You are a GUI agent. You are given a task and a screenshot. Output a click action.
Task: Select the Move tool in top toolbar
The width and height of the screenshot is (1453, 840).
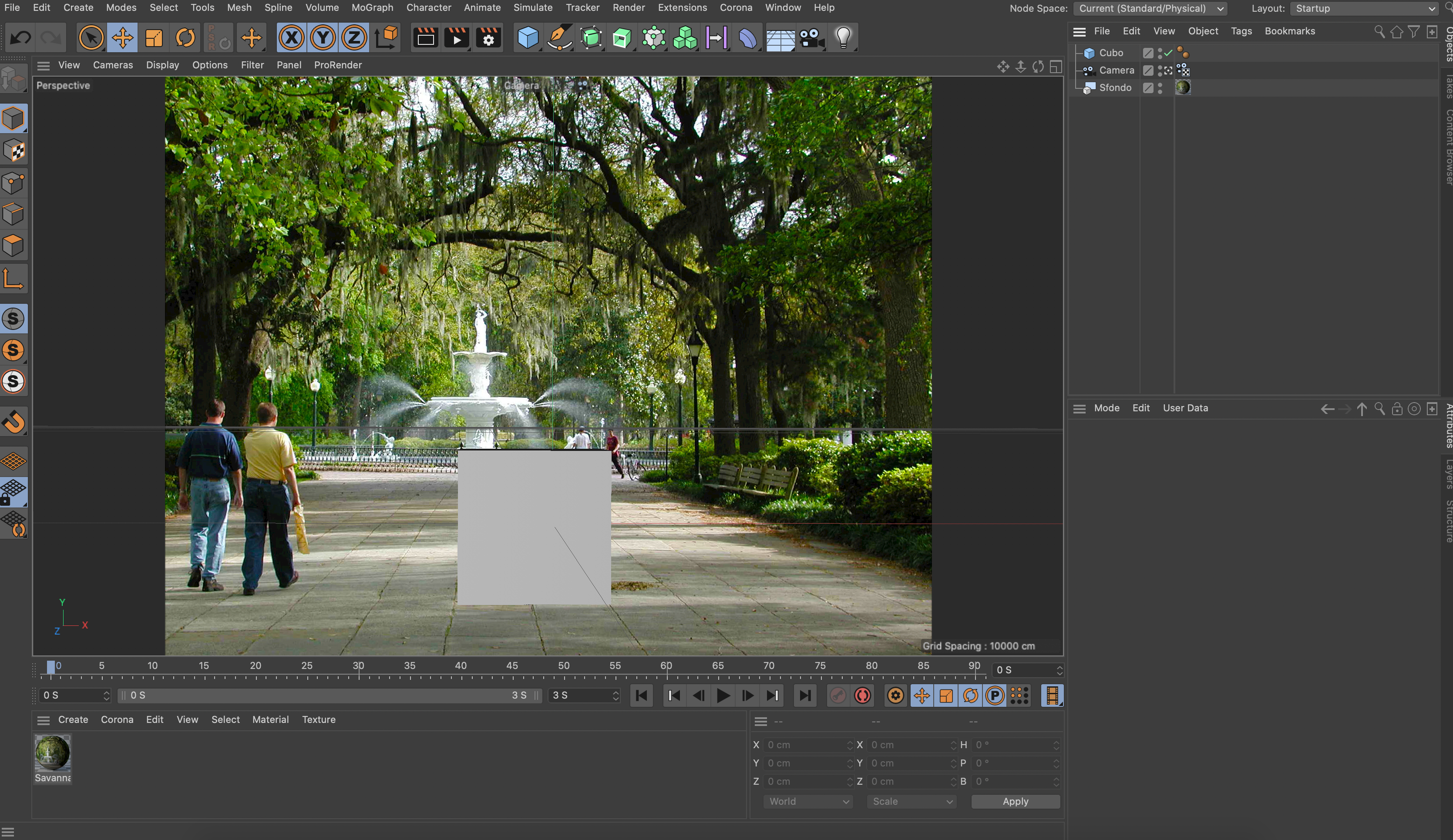pyautogui.click(x=122, y=38)
